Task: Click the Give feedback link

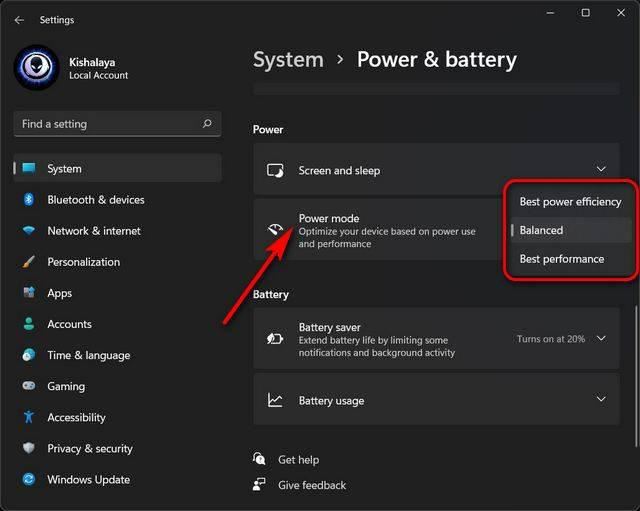Action: pos(311,485)
